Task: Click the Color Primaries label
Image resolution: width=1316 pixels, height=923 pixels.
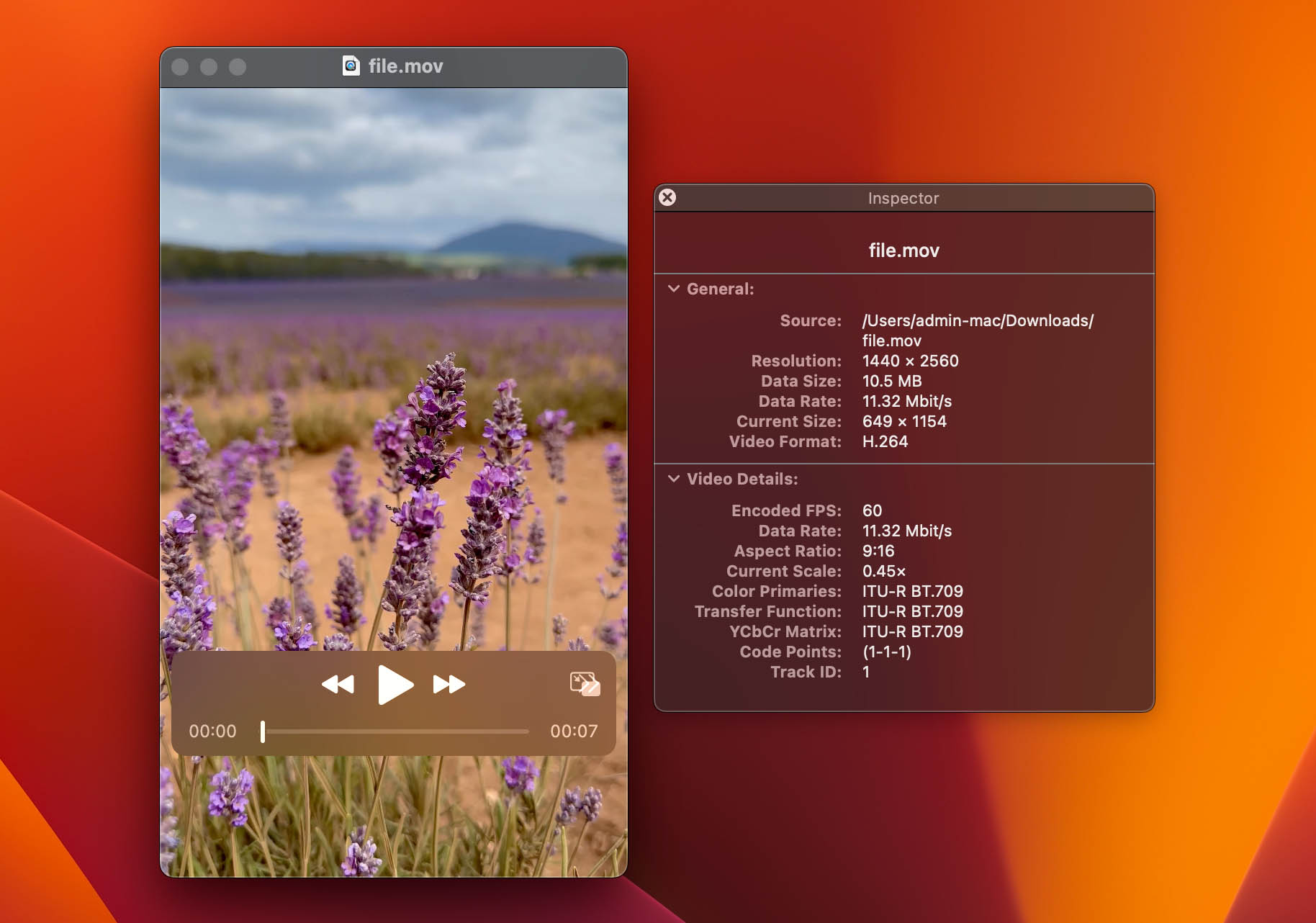Action: tap(777, 591)
